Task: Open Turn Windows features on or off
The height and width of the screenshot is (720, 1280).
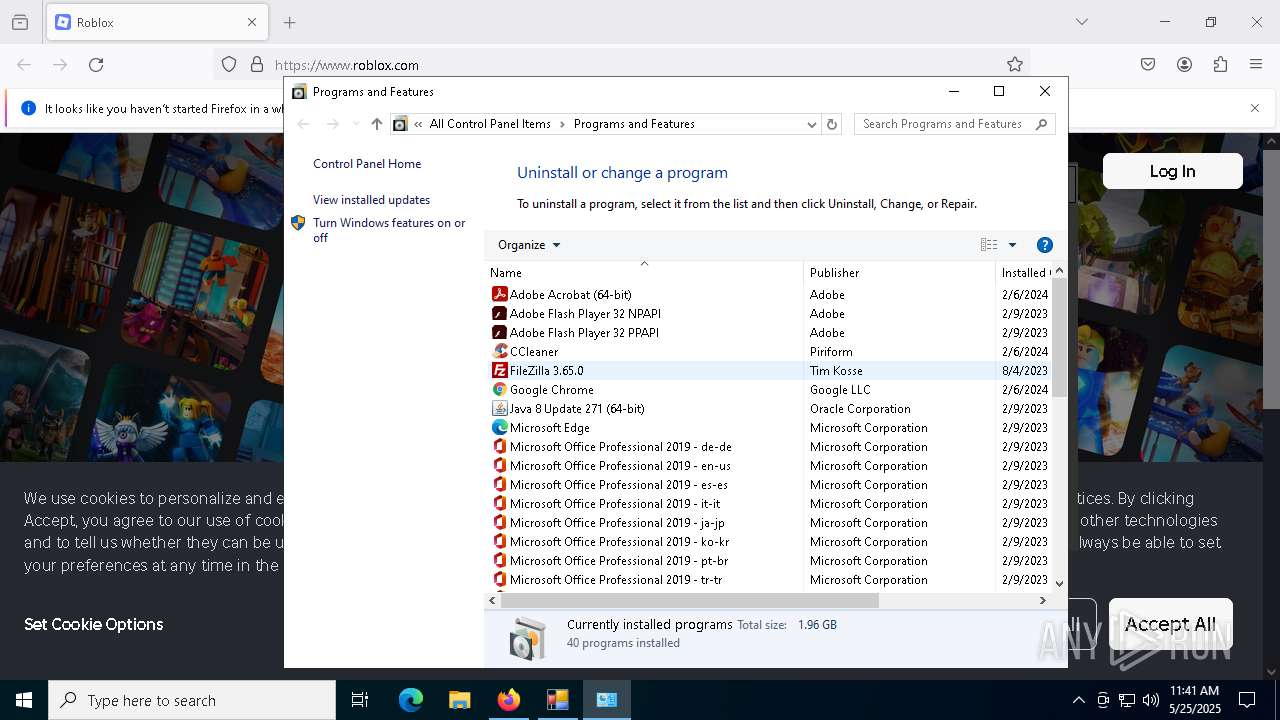Action: [389, 230]
